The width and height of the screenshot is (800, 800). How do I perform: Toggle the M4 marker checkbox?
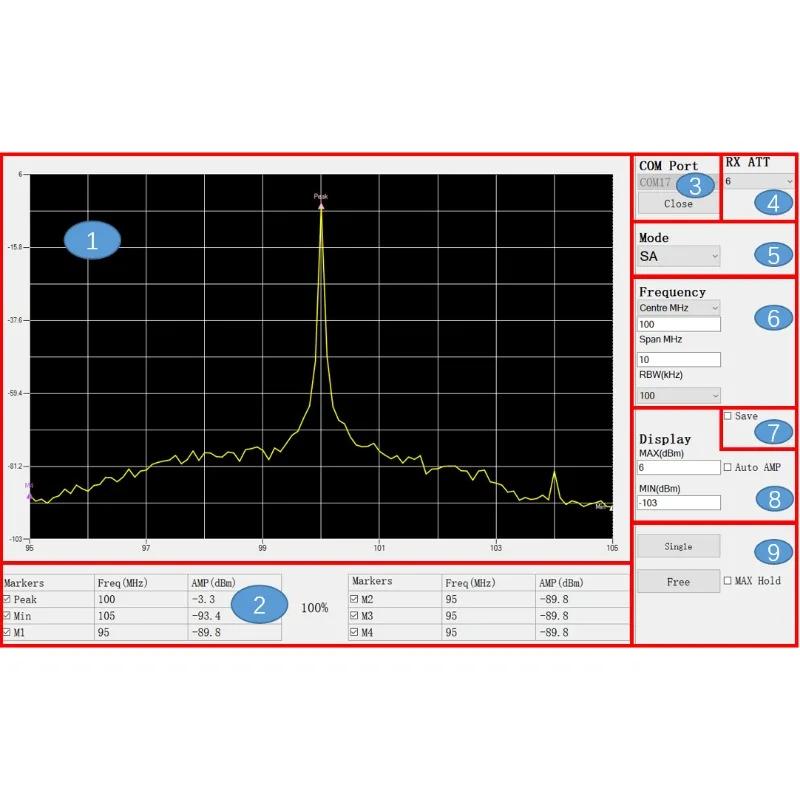(x=355, y=632)
